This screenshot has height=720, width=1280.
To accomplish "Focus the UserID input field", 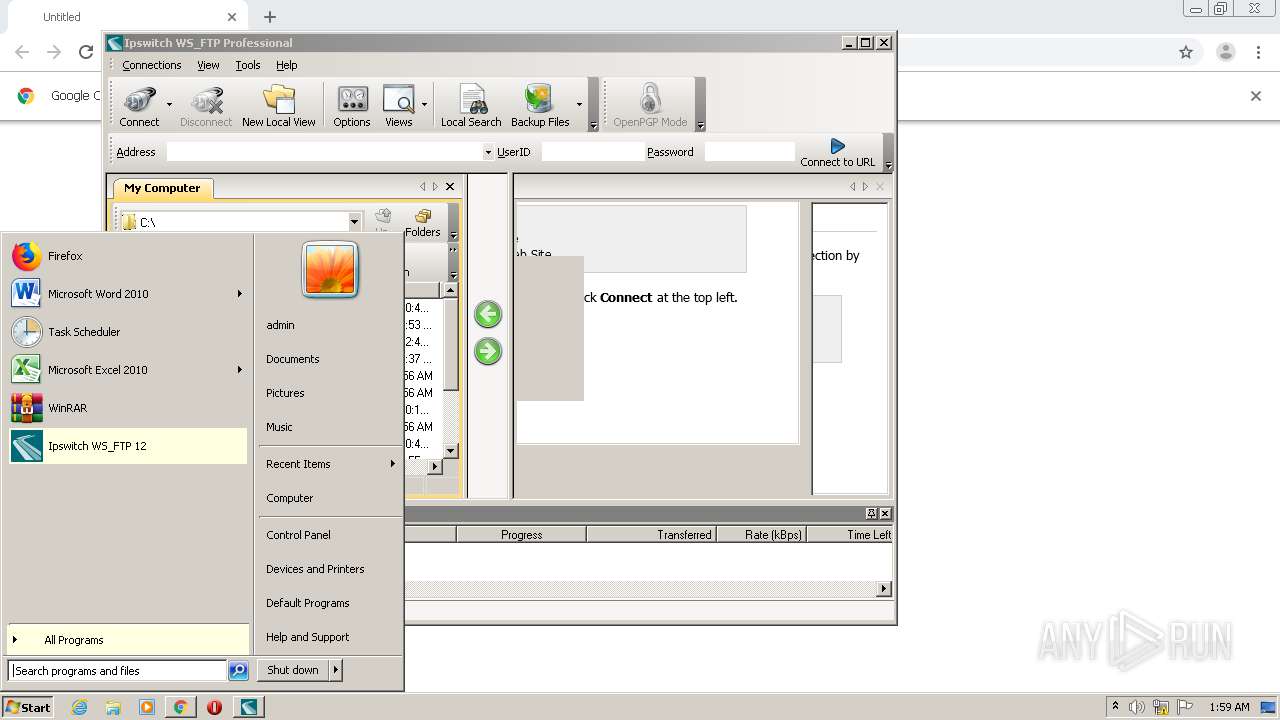I will coord(592,152).
